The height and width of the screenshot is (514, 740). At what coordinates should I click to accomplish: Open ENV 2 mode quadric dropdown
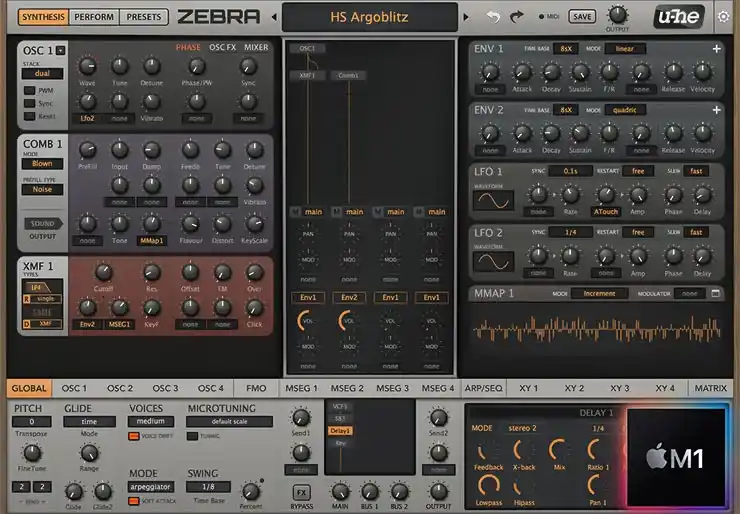tap(625, 110)
